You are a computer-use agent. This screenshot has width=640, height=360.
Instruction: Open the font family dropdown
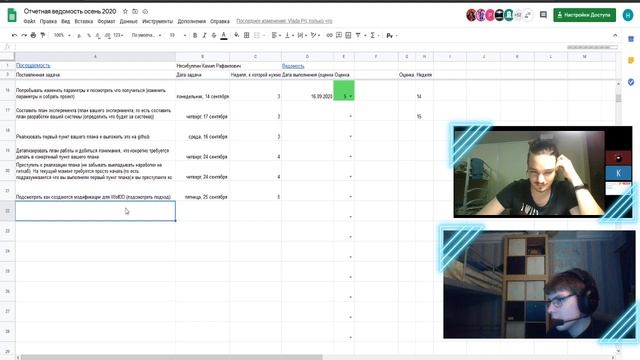coord(146,36)
